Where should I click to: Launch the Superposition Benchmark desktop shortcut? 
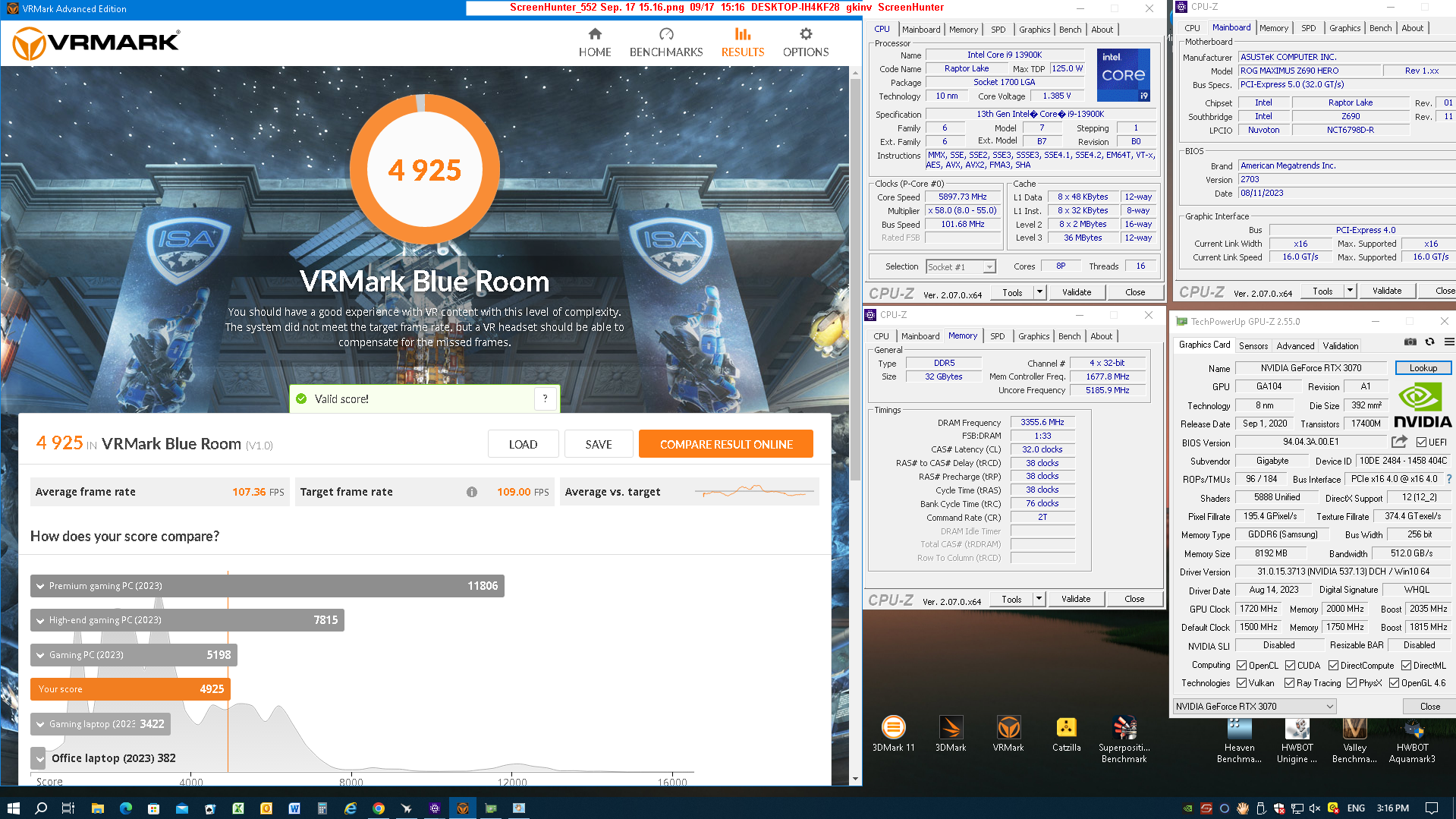coord(1124,739)
